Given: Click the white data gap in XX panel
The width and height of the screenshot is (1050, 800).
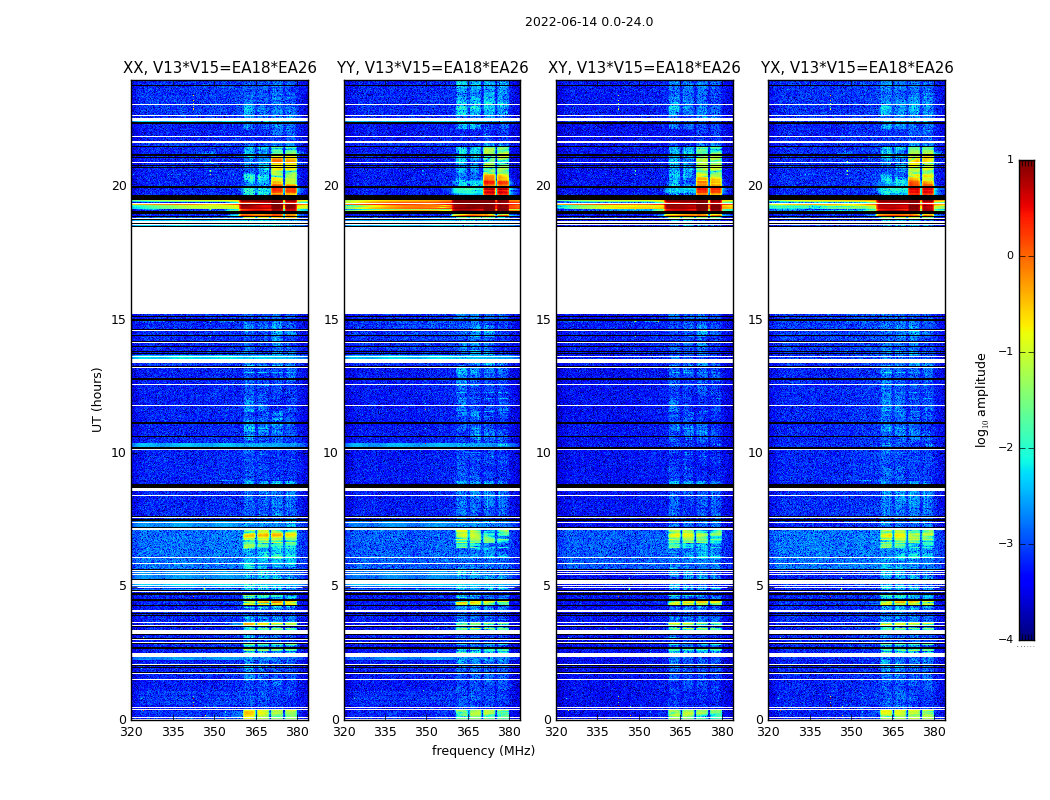Looking at the screenshot, I should tap(219, 270).
